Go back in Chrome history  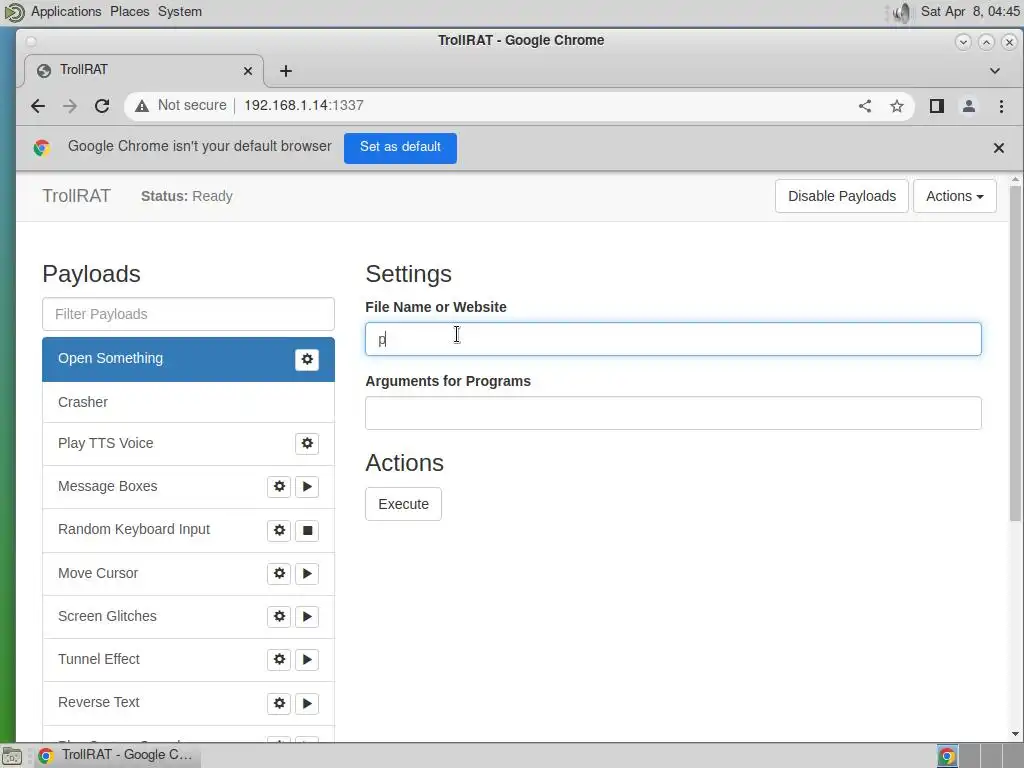tap(38, 106)
